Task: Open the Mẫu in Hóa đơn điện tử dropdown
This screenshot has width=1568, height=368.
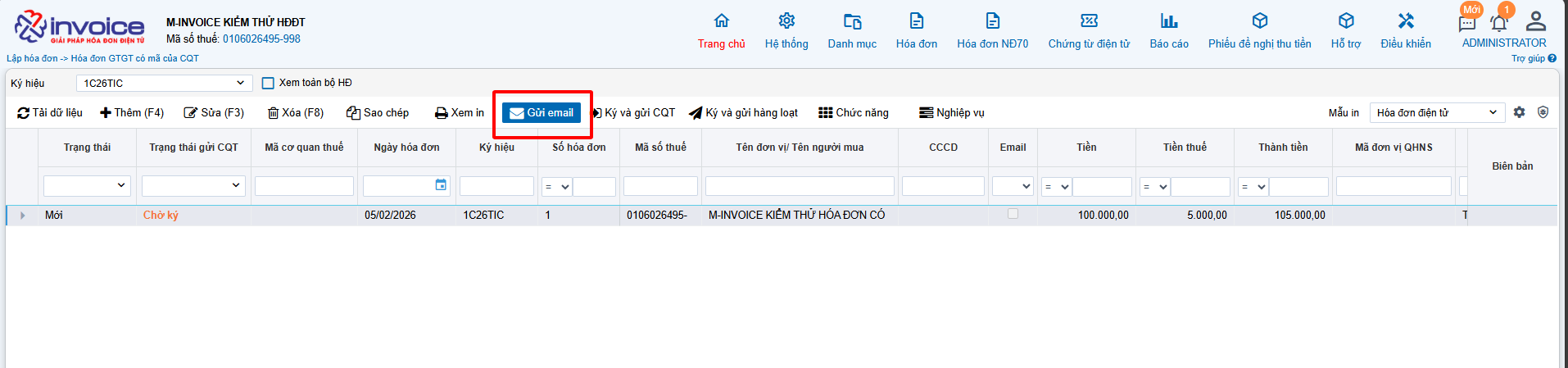Action: point(1436,112)
